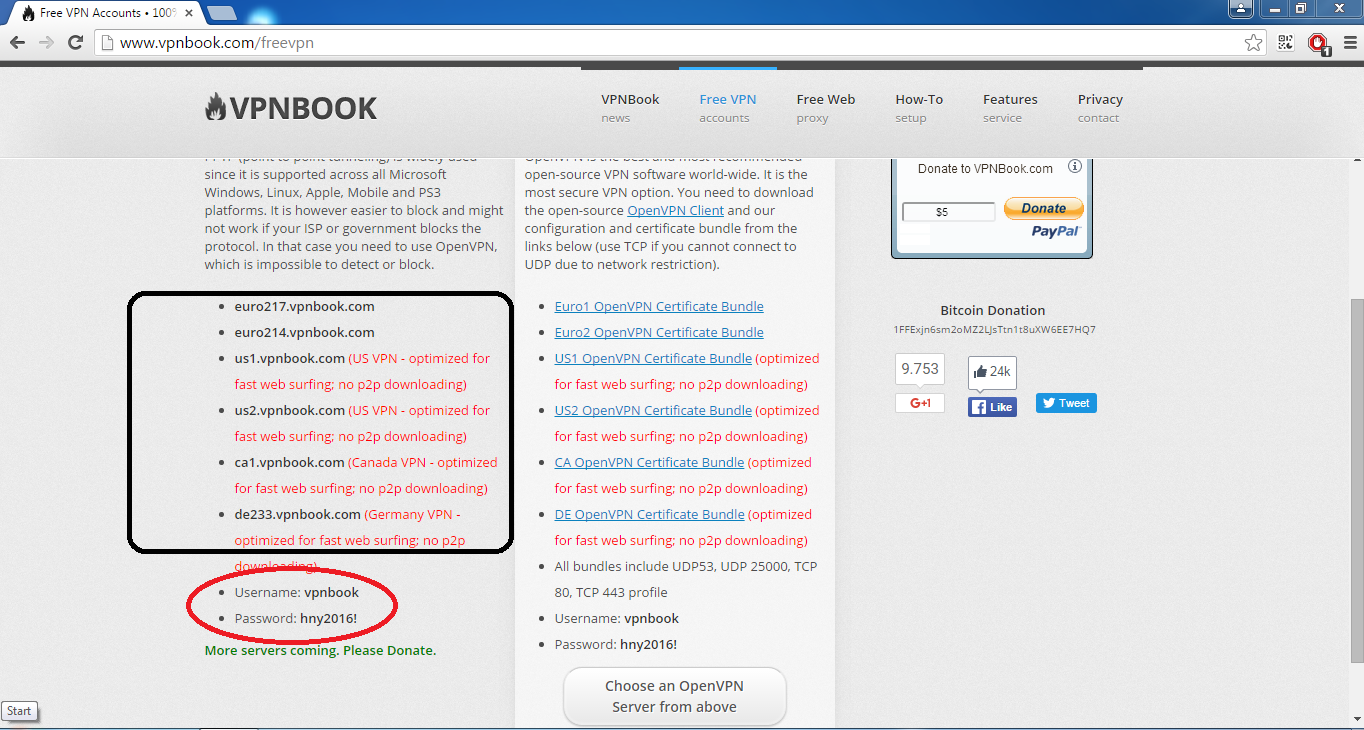This screenshot has width=1364, height=730.
Task: Download DE OpenVPN Certificate Bundle
Action: (650, 515)
